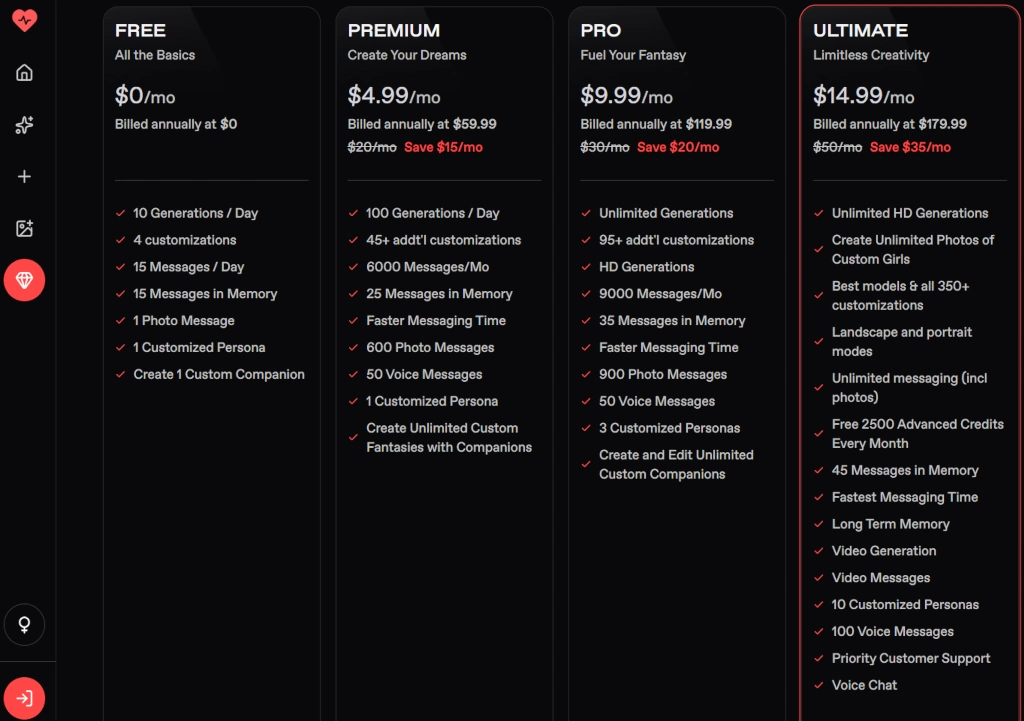Select the FREE plan heading

[x=140, y=31]
